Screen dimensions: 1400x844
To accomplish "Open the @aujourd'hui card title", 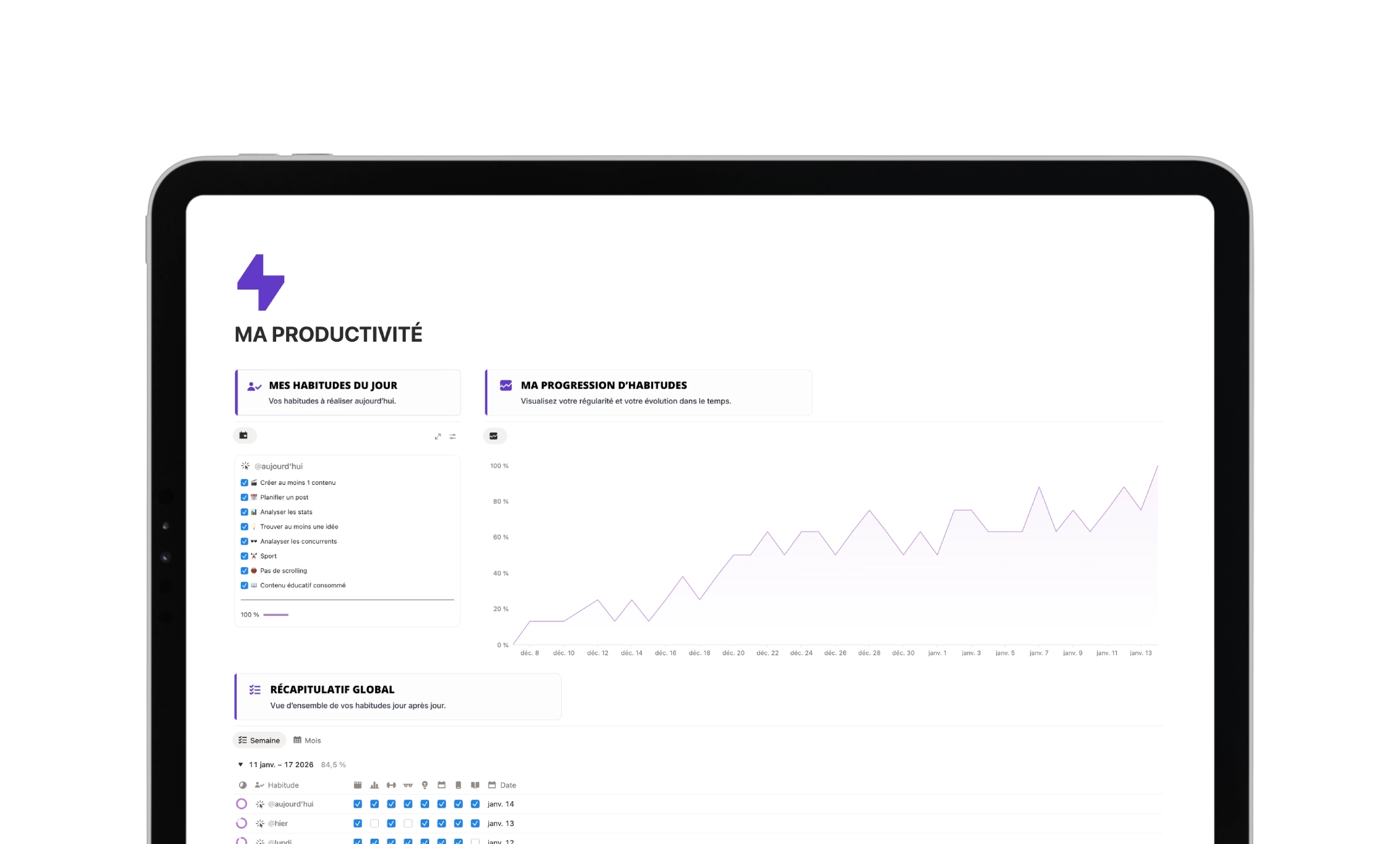I will click(x=278, y=467).
